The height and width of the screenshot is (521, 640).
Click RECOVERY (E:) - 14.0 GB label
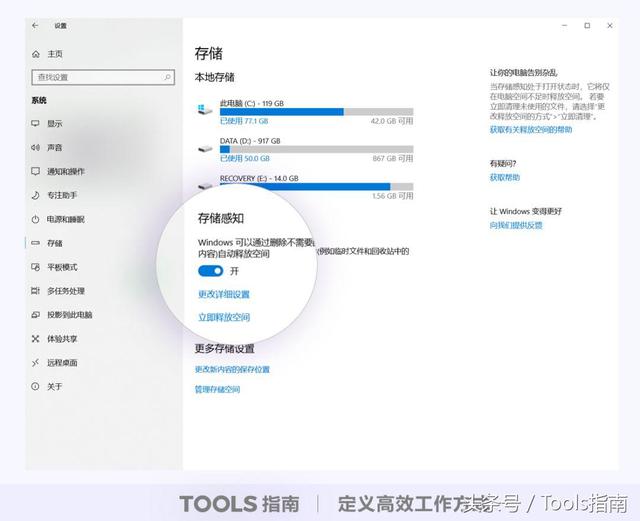[x=259, y=178]
